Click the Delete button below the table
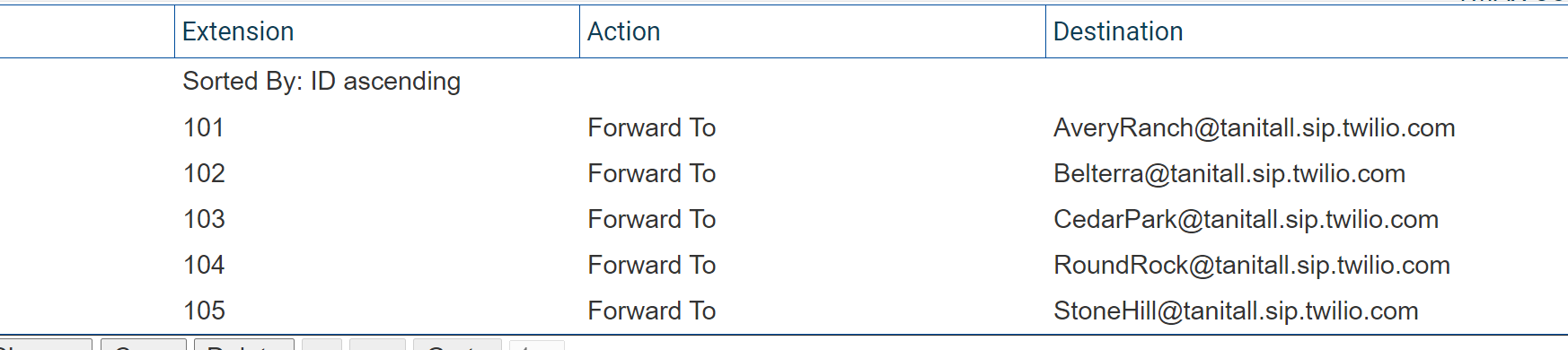The image size is (1568, 350). (x=244, y=345)
